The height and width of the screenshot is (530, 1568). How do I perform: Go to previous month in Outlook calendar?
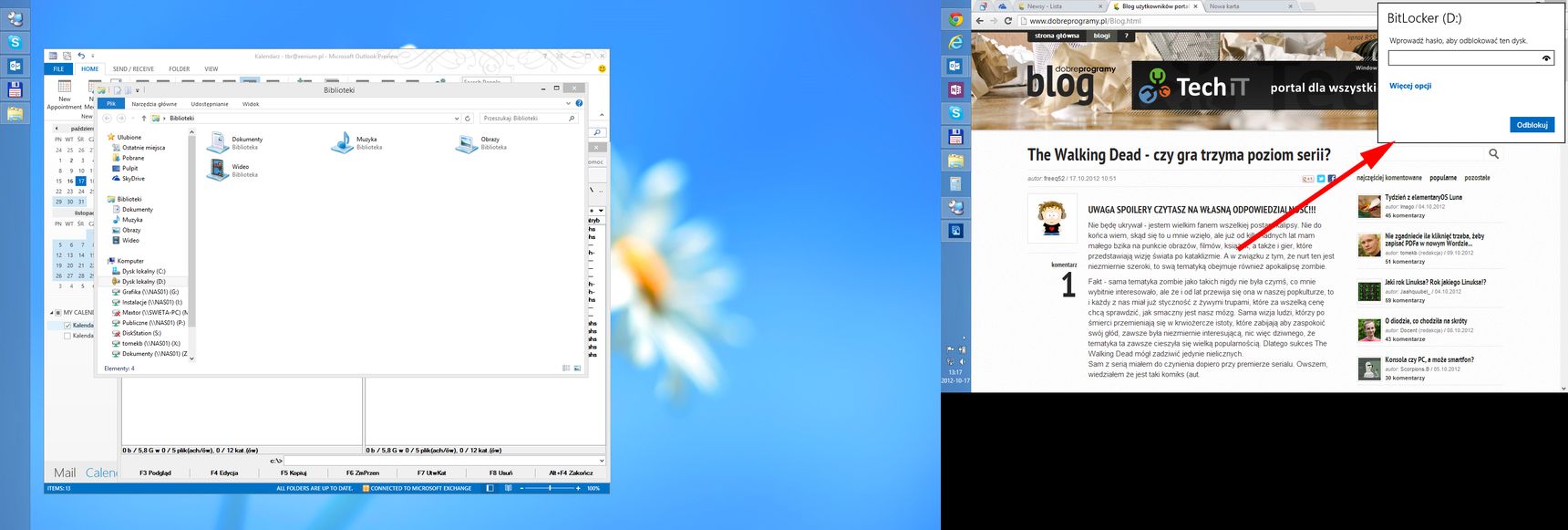click(56, 129)
